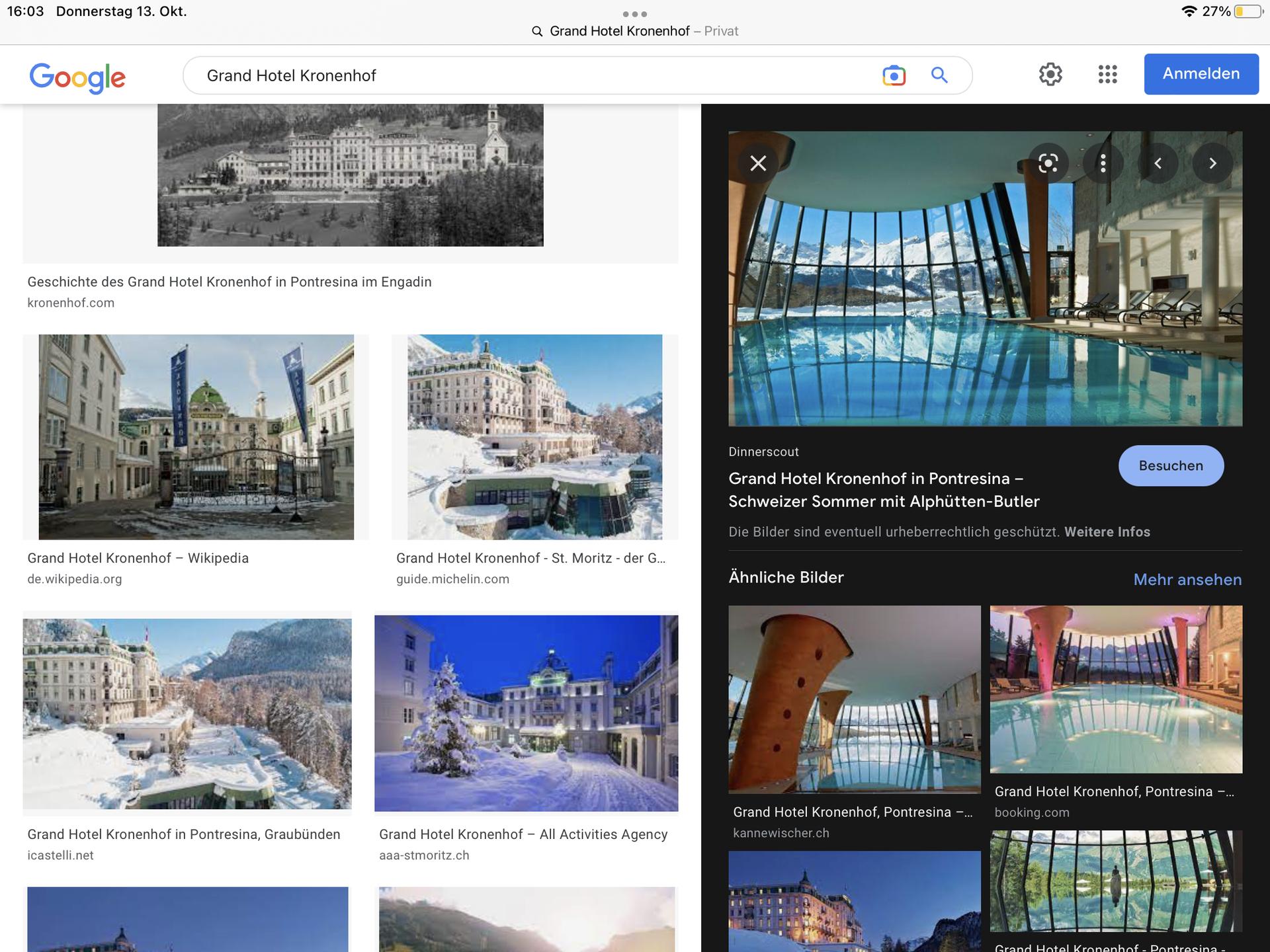Click 'Grand Hotel Kronenhof – Wikipedia' caption

138,558
